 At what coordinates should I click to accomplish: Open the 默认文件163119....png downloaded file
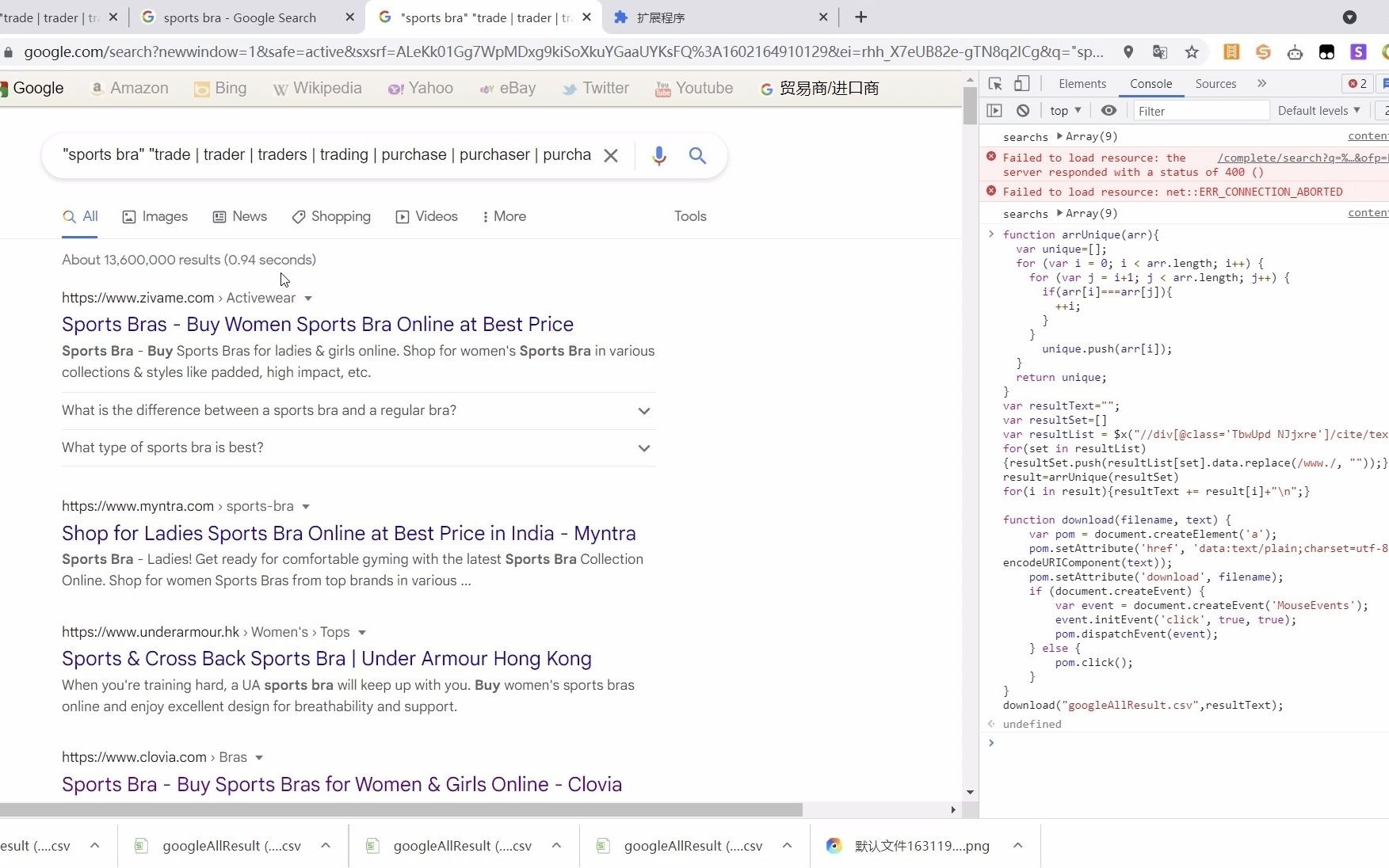(x=908, y=846)
